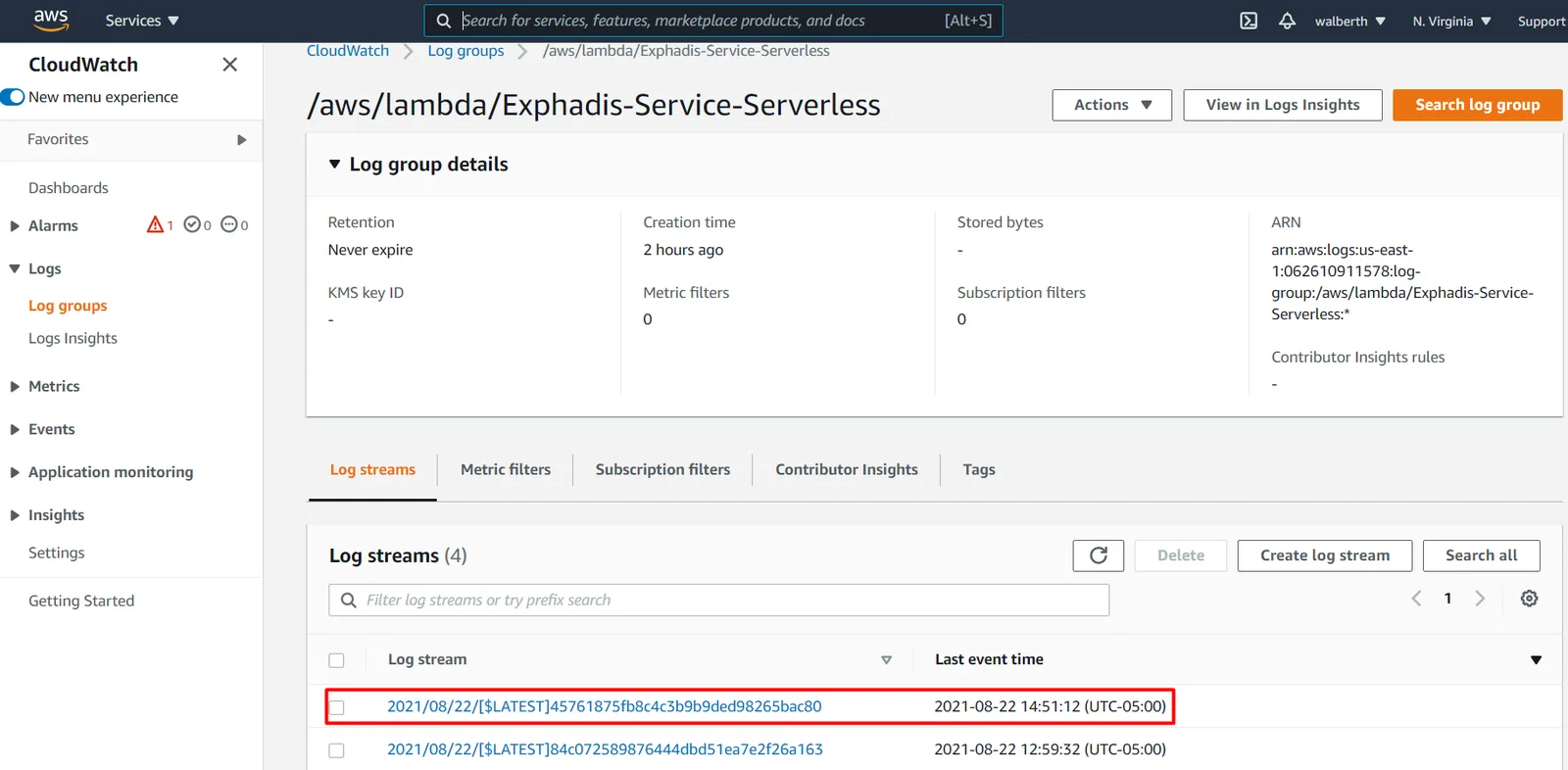
Task: Go to previous page of log streams
Action: tap(1416, 599)
